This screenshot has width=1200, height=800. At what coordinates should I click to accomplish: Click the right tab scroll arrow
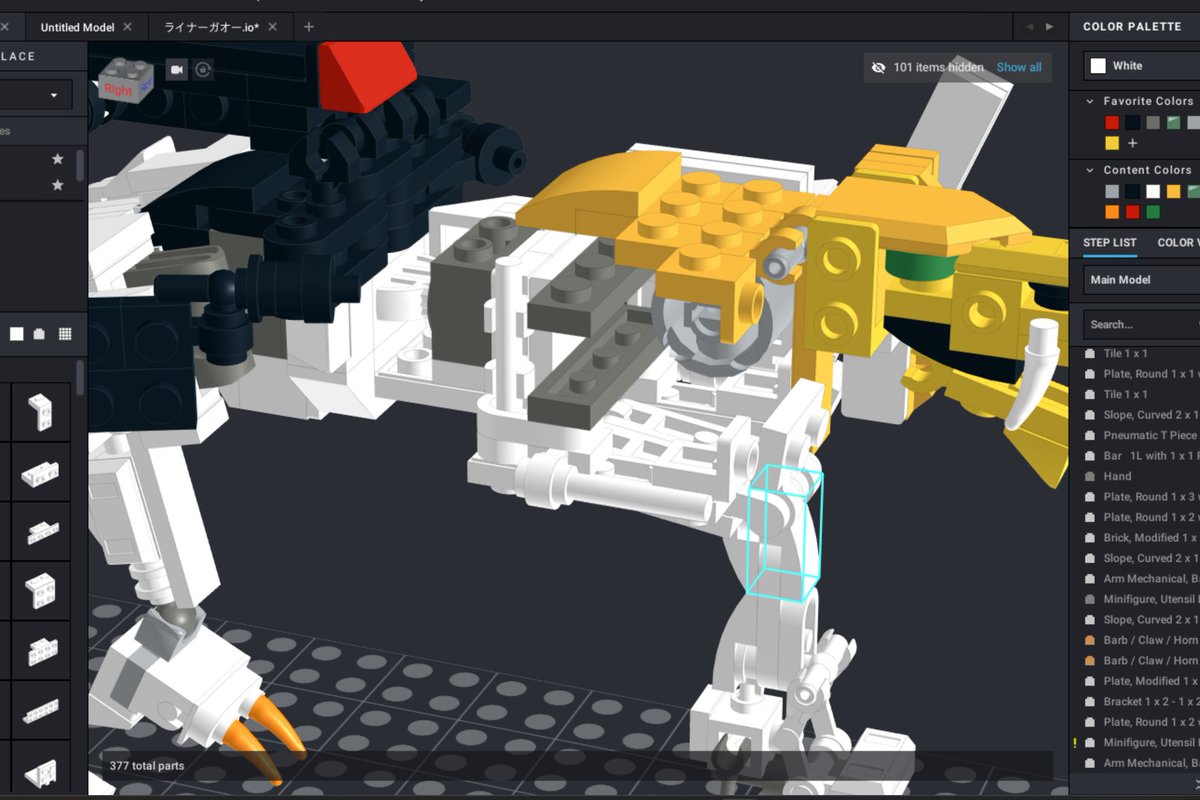click(1049, 27)
